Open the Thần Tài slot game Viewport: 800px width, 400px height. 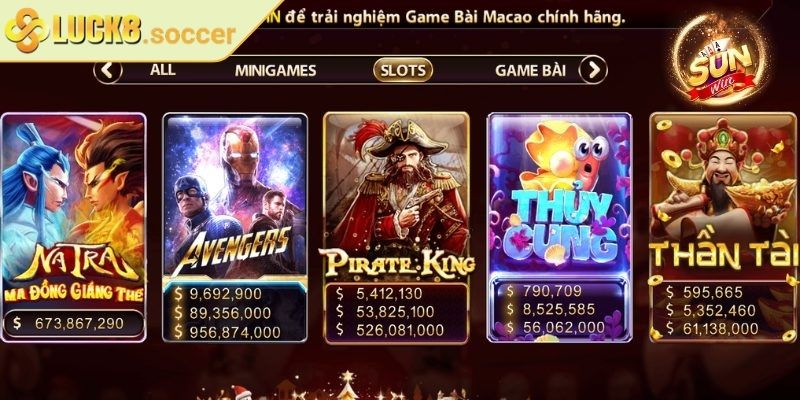(x=723, y=227)
